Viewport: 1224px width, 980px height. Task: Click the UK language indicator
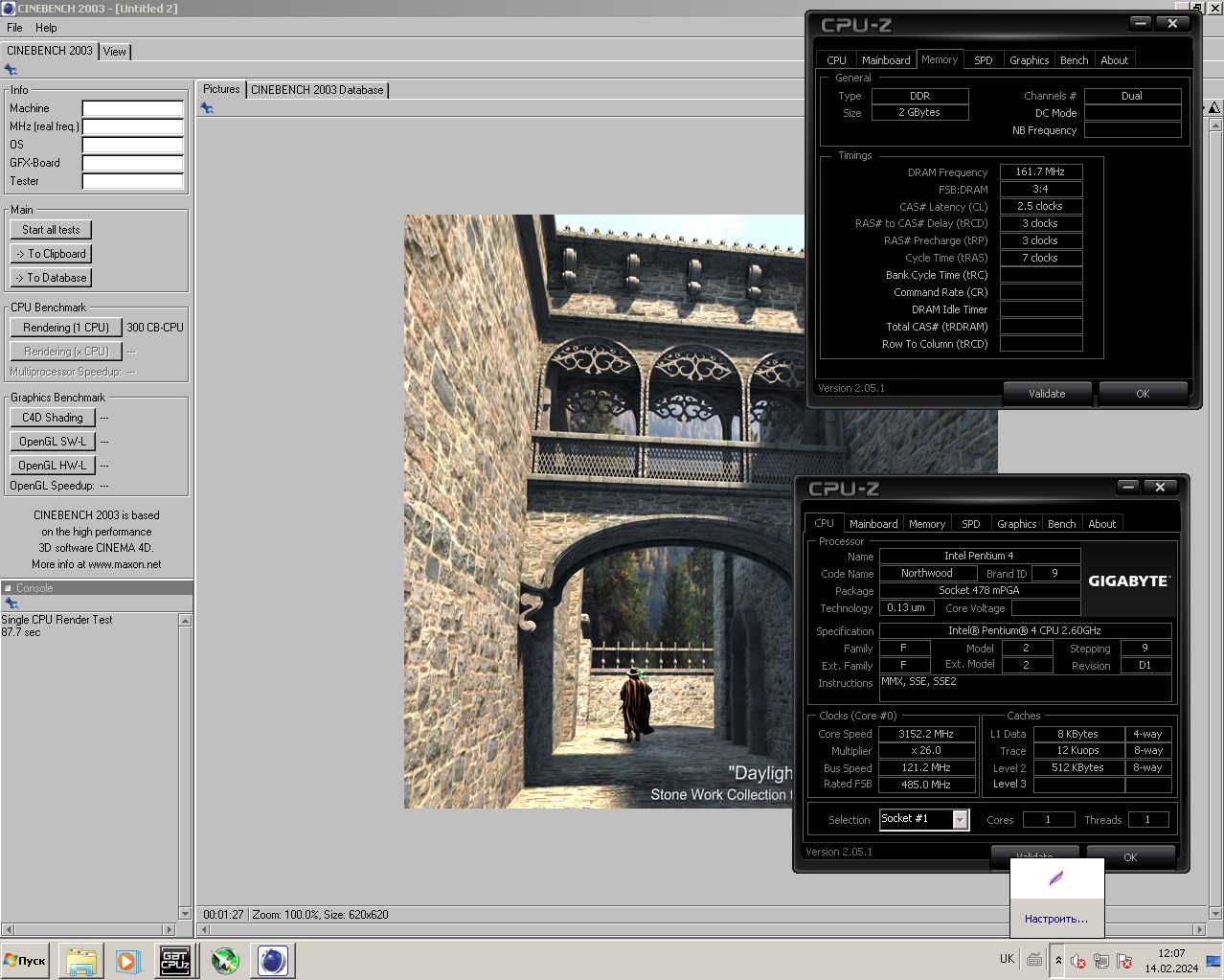click(x=1007, y=958)
